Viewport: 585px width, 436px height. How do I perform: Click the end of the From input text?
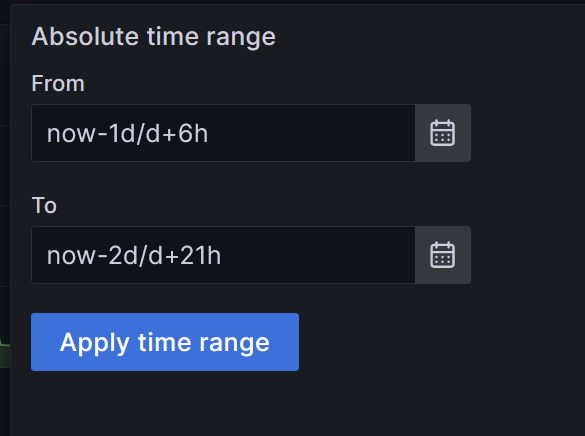[x=209, y=133]
